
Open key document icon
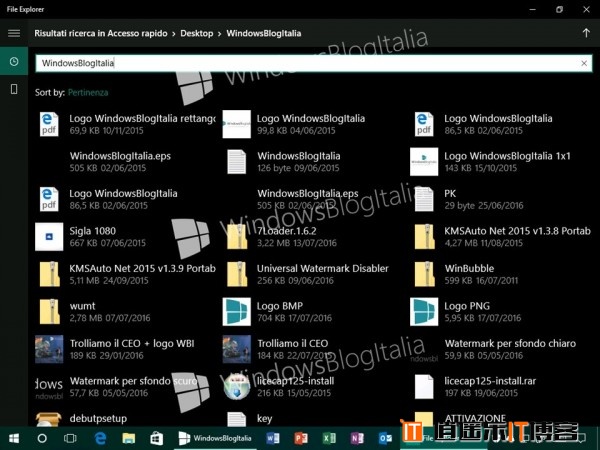tap(236, 419)
